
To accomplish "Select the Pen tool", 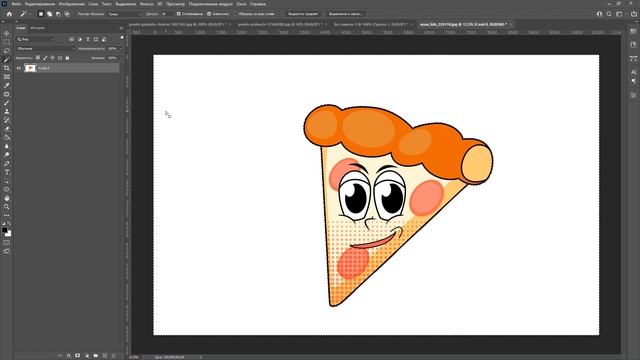I will pos(7,164).
